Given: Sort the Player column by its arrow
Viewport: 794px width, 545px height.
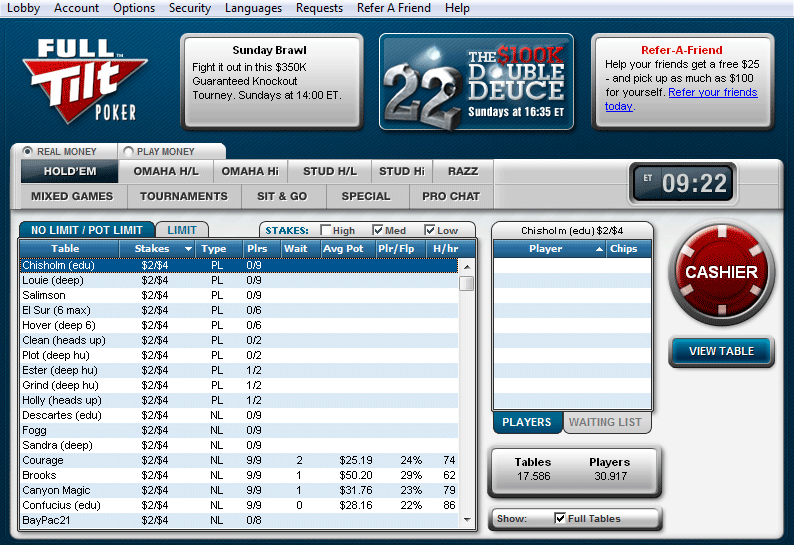Looking at the screenshot, I should (599, 249).
